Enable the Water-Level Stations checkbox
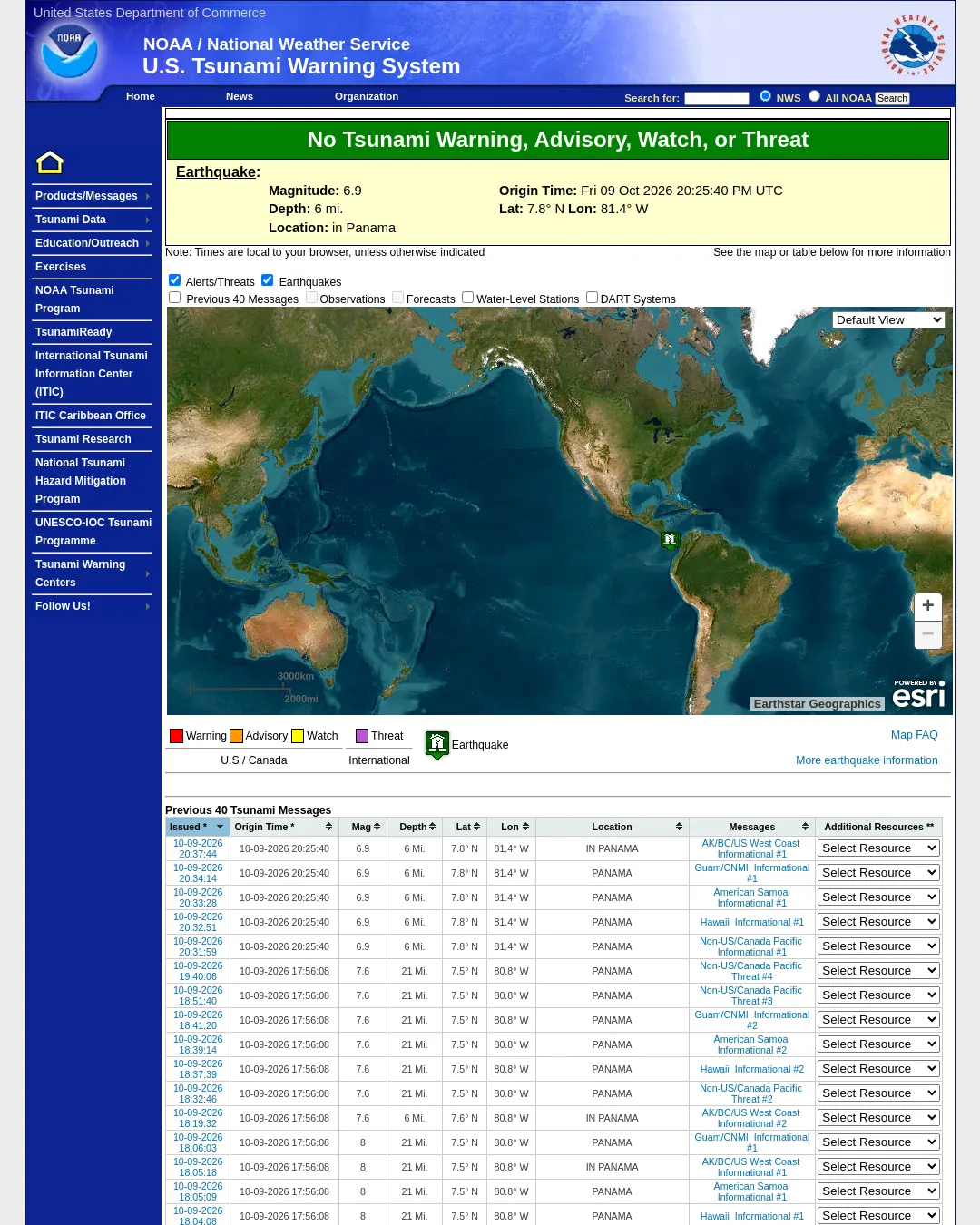 pyautogui.click(x=468, y=298)
